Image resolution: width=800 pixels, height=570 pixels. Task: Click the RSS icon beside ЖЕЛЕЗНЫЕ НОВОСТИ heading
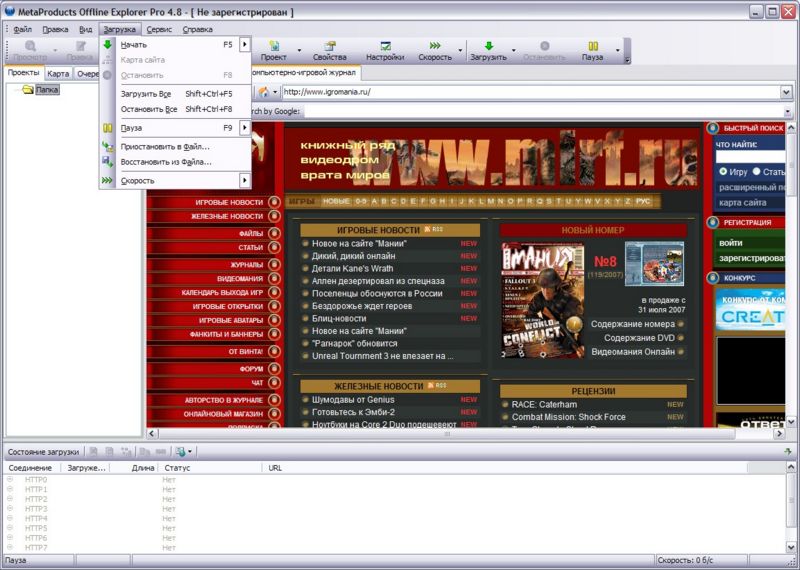click(x=437, y=385)
